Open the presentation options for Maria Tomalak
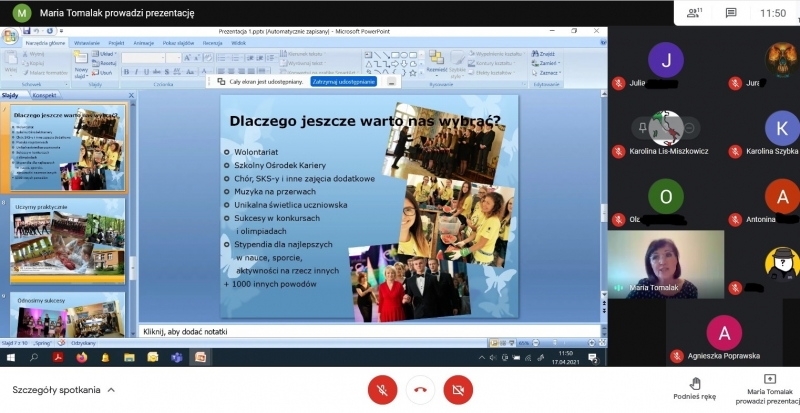 [x=769, y=389]
